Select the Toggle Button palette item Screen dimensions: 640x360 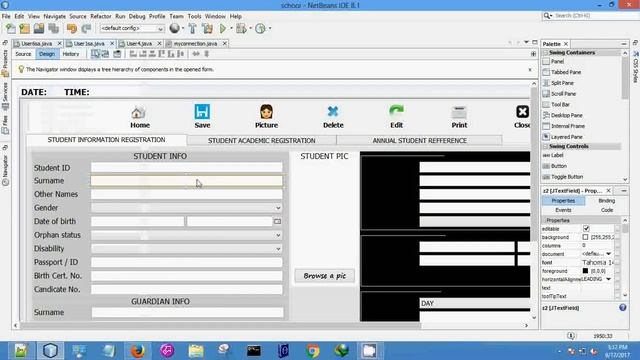(x=567, y=177)
